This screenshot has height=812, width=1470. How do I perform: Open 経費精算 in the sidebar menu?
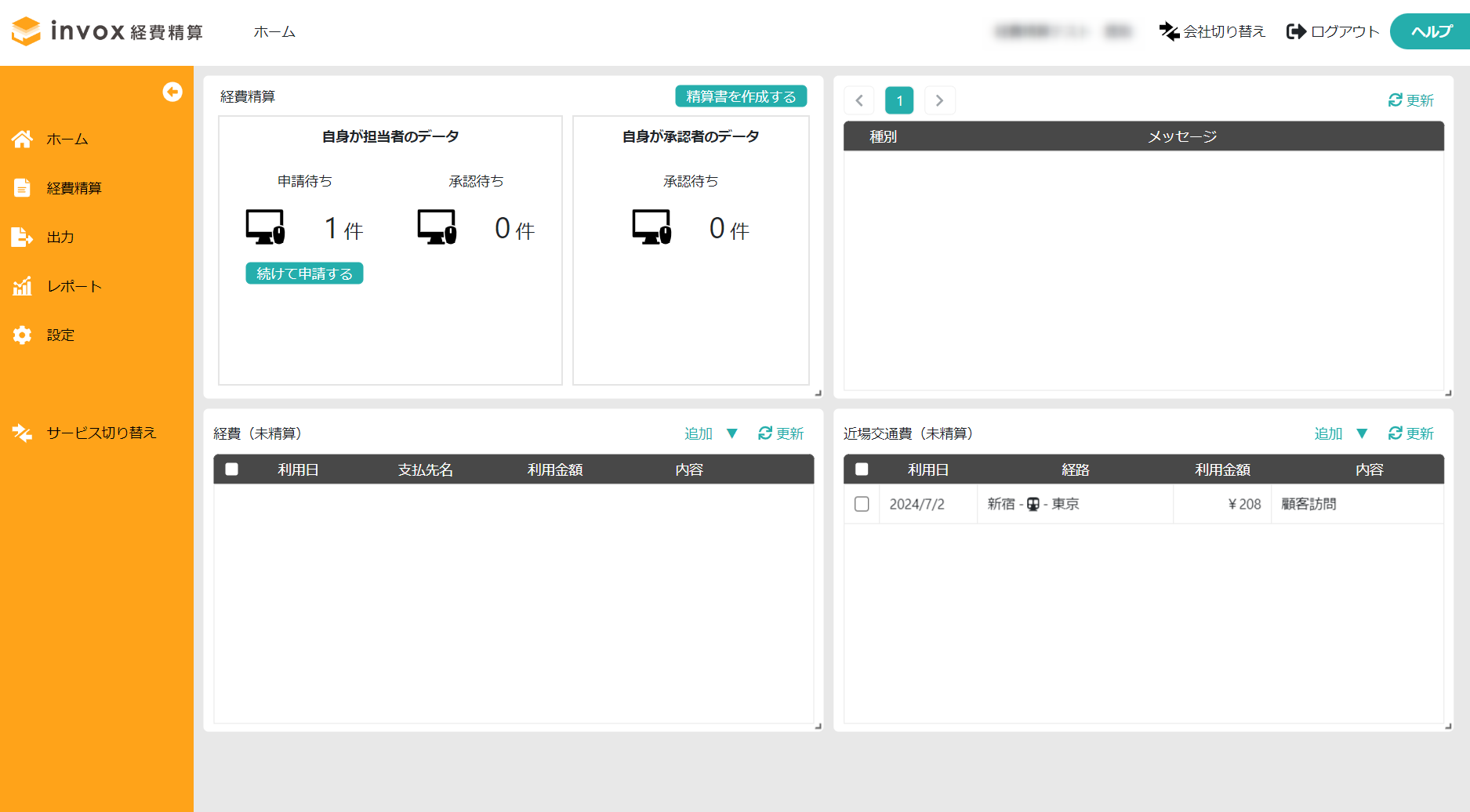click(74, 188)
